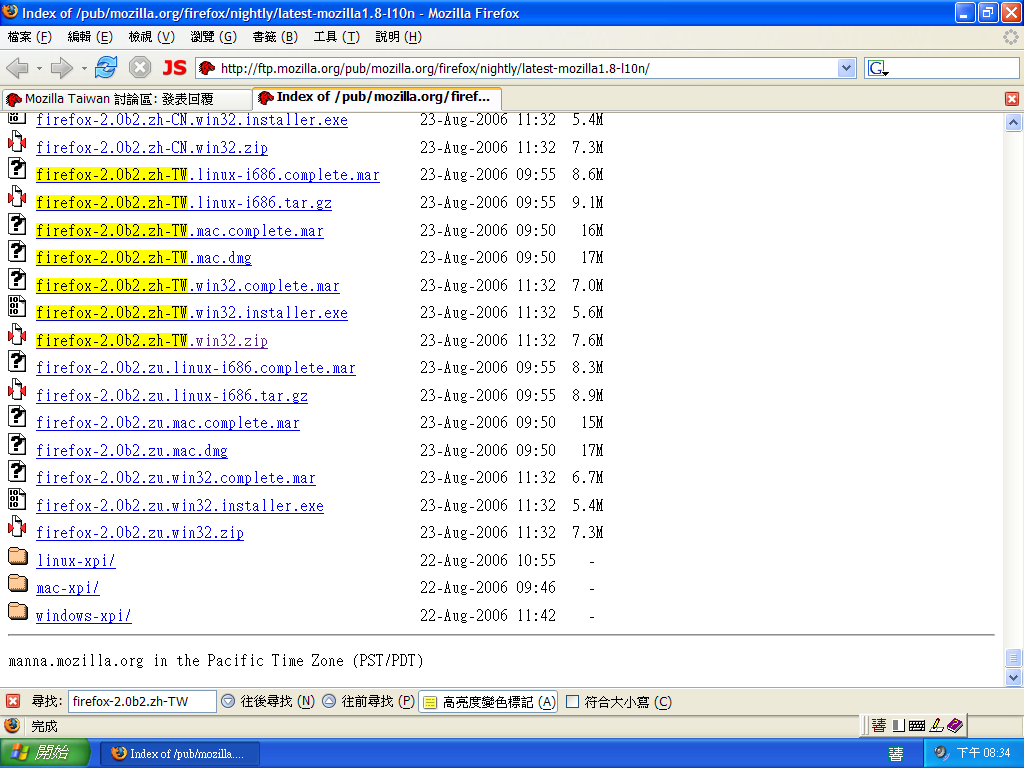Click the 往後尋找 (N) find next button

click(268, 702)
